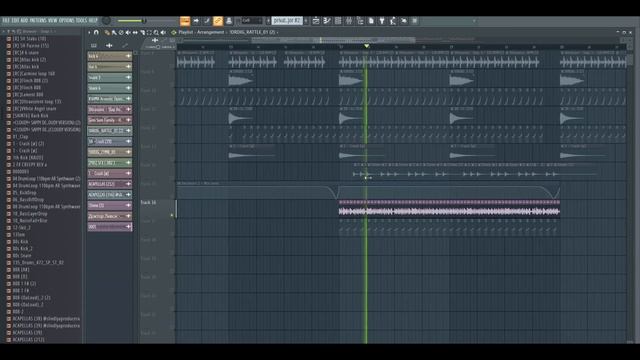Select the Mute tool in Playlist
The image size is (640, 360).
click(128, 33)
